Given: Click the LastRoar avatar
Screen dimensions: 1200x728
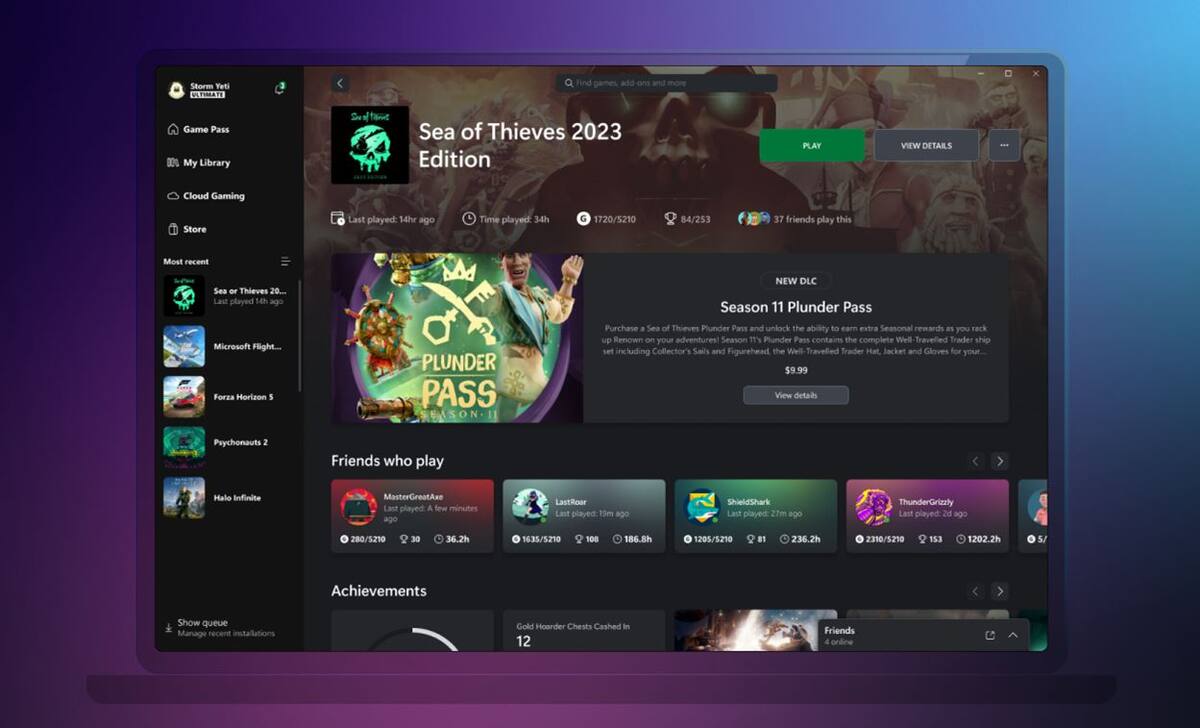Looking at the screenshot, I should (530, 507).
